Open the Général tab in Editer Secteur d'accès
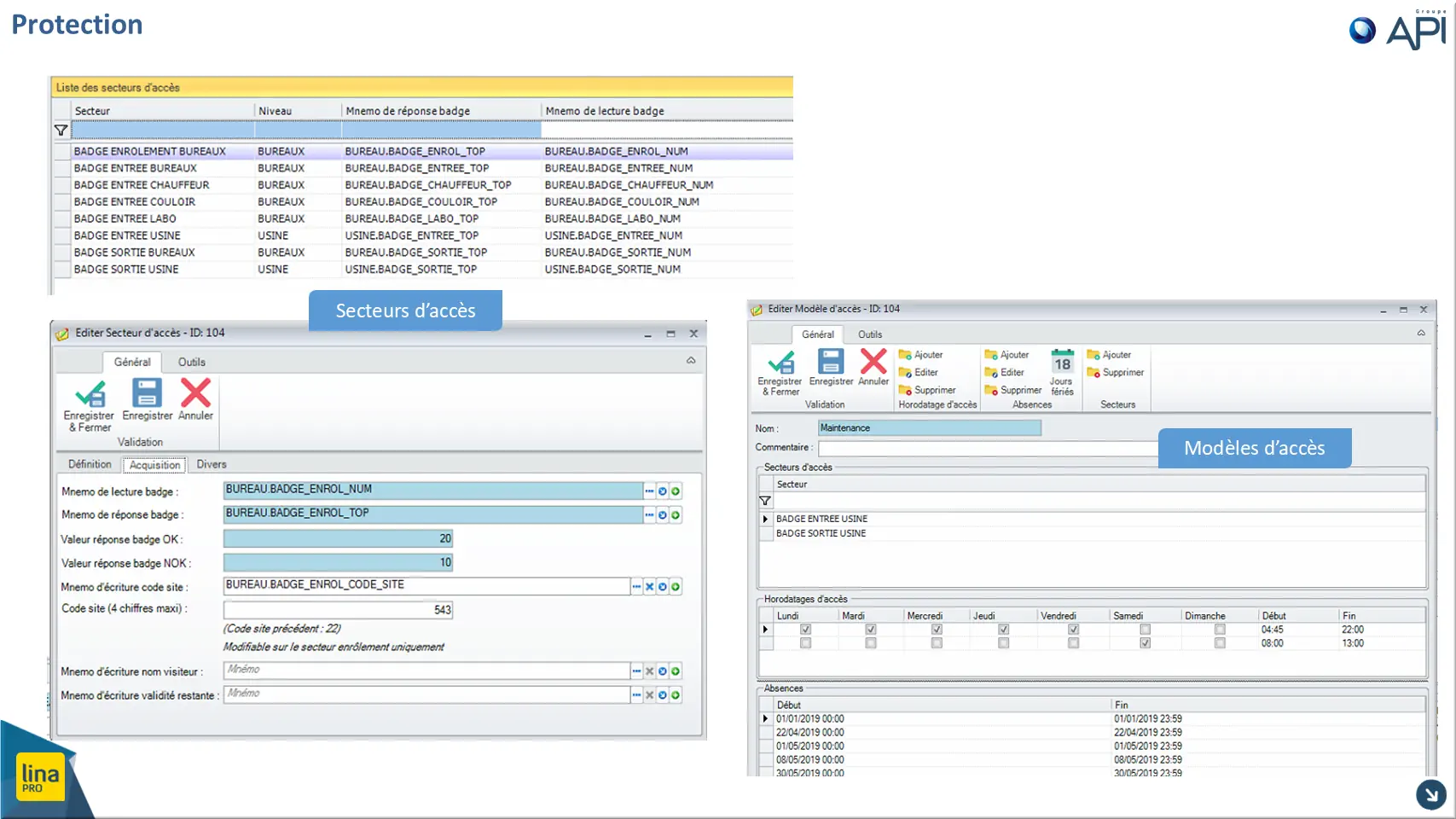 (132, 362)
